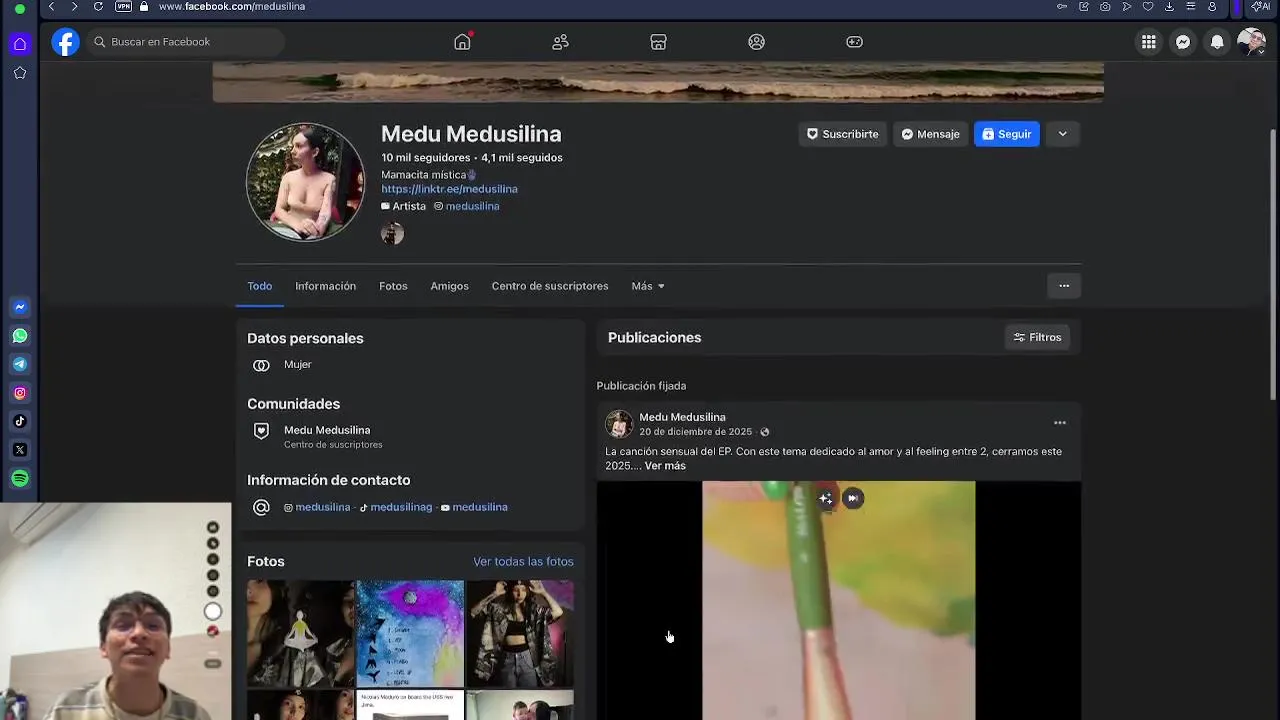Click the Mujer gender entry
Screen dimensions: 1280x720
298,365
